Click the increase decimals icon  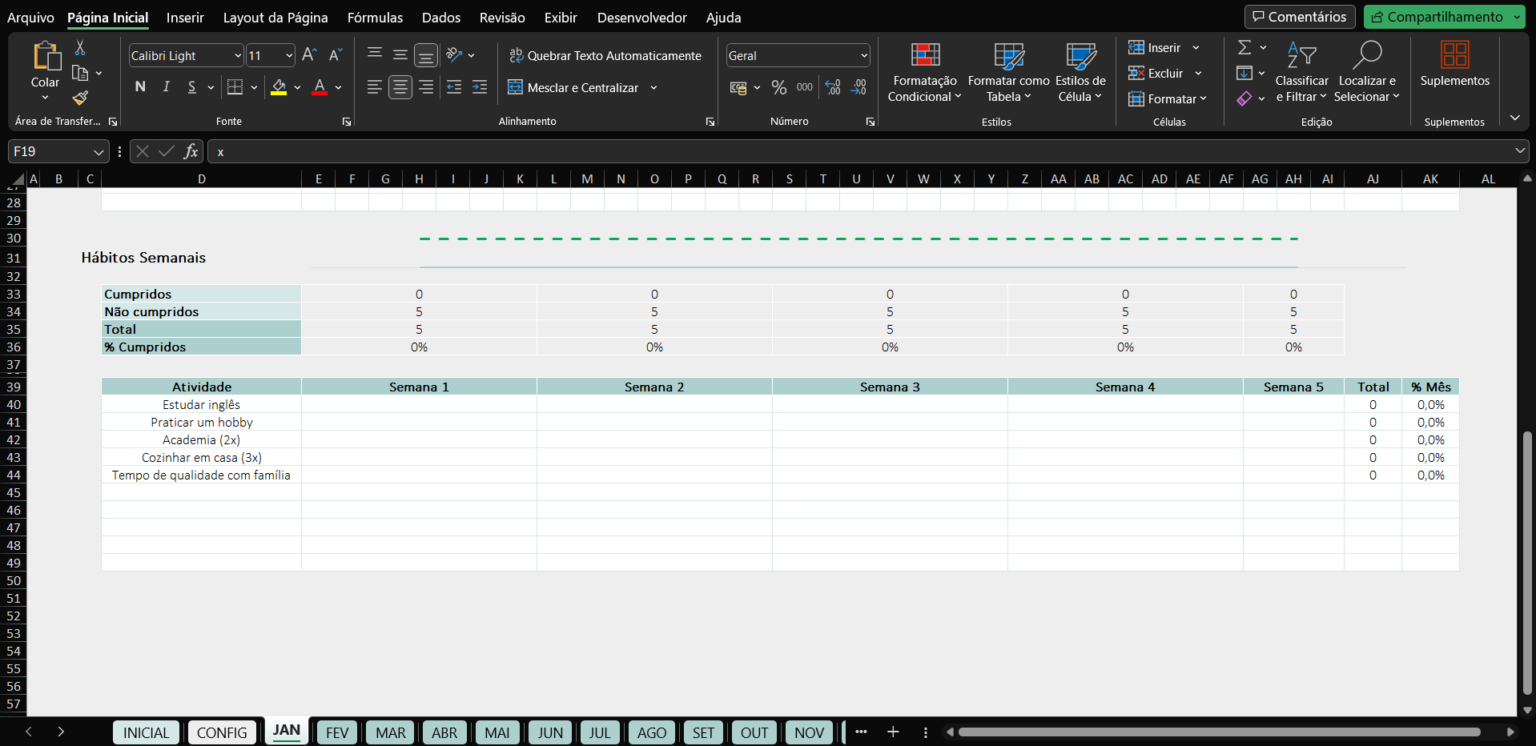(831, 87)
